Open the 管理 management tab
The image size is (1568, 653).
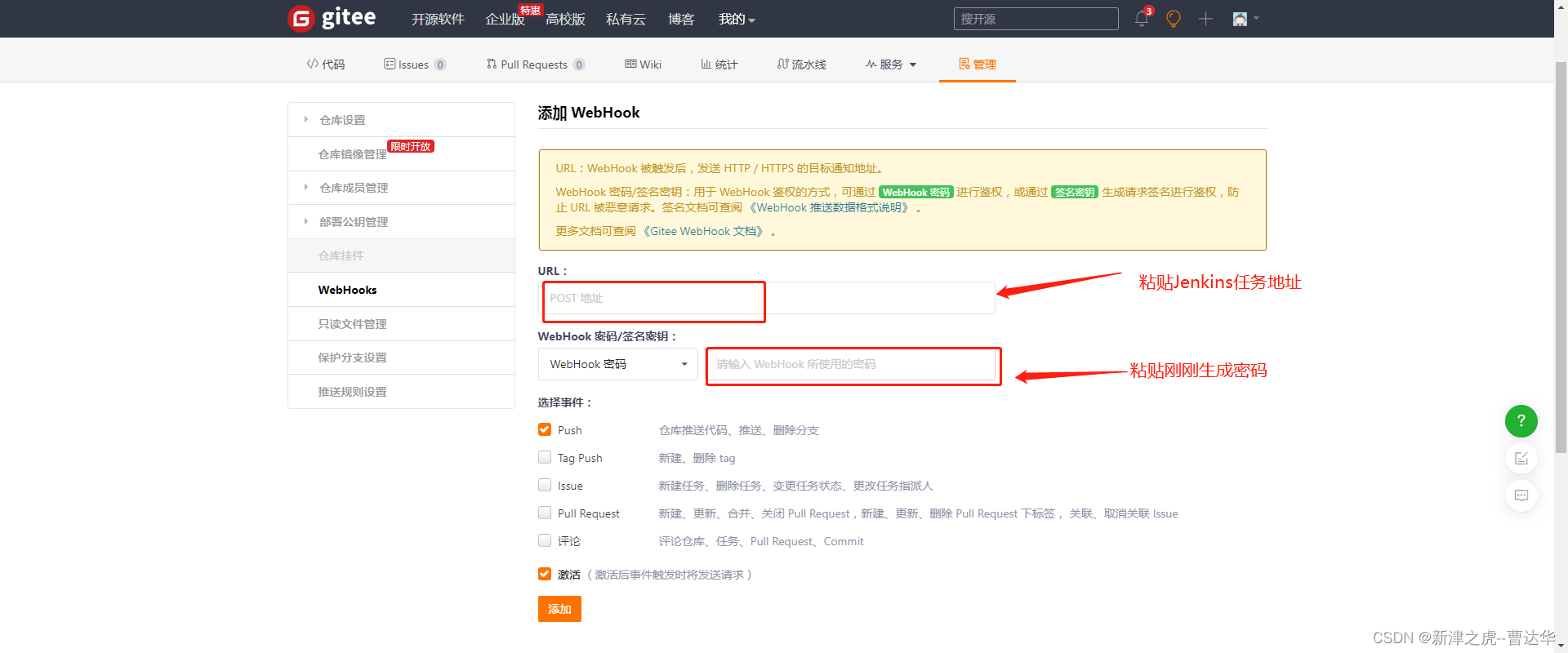pos(978,64)
